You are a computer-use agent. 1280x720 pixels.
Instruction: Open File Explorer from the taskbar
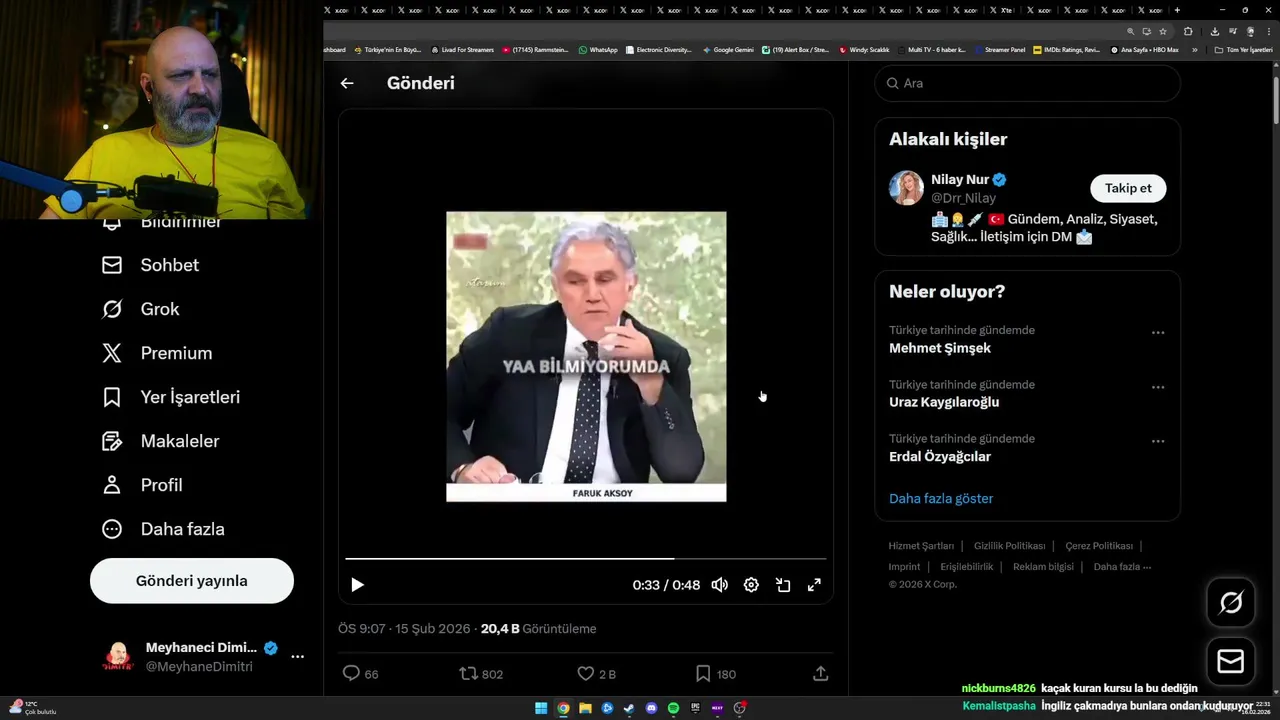tap(585, 708)
